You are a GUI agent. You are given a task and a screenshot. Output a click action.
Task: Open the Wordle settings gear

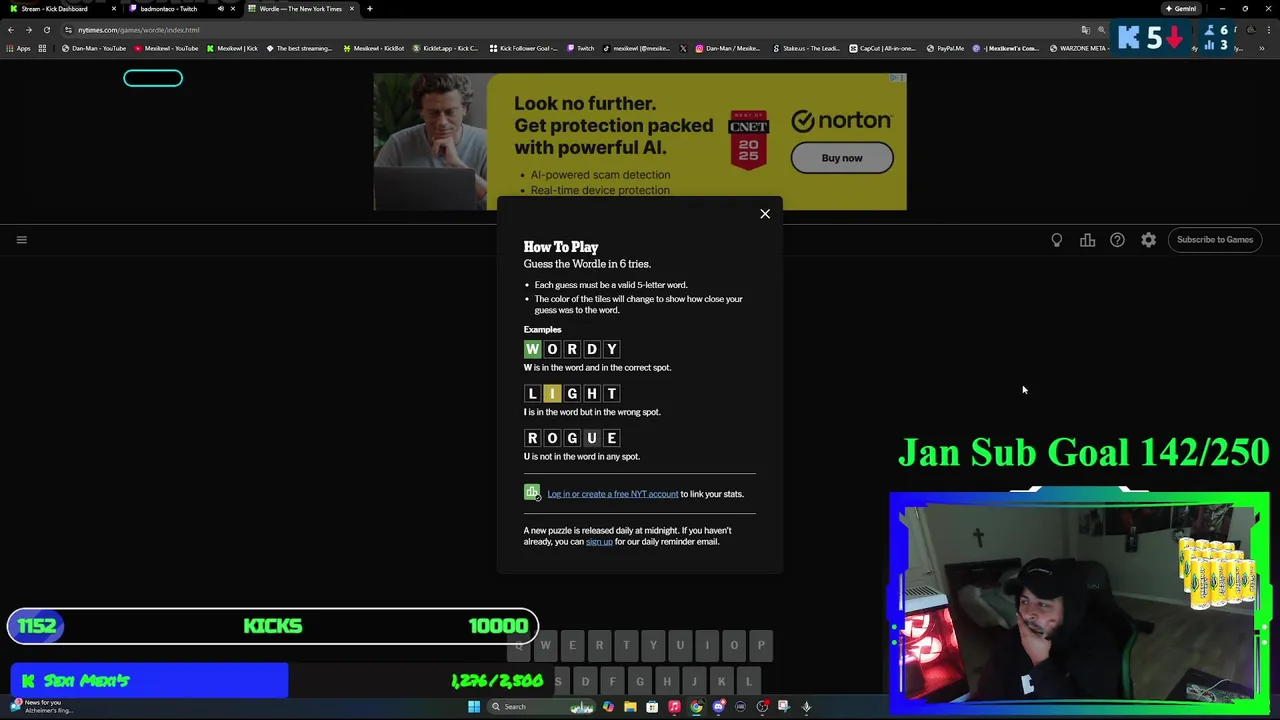[x=1148, y=240]
